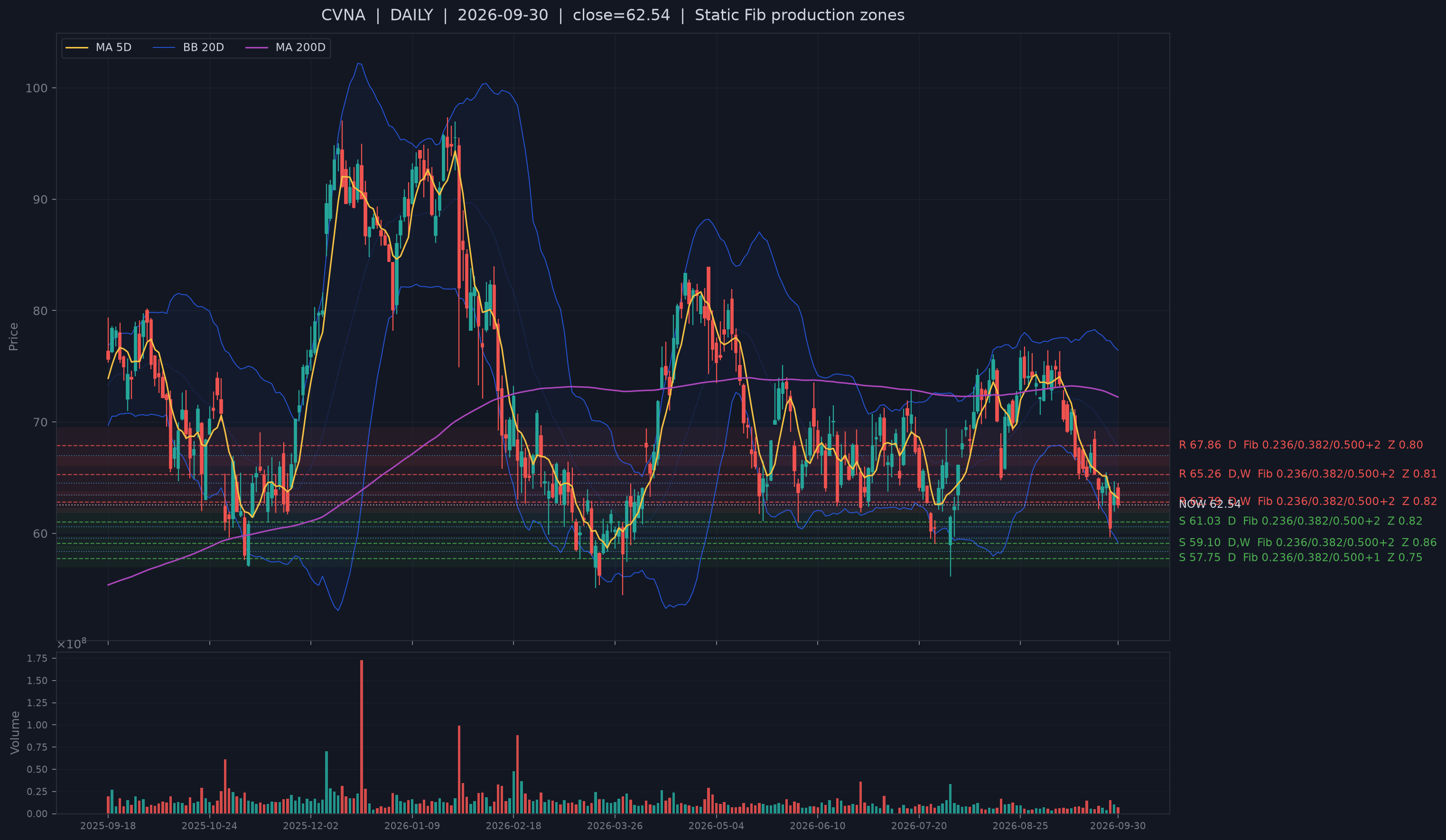1446x840 pixels.
Task: Click the ×10⁸ volume scale multiplier
Action: 72,643
